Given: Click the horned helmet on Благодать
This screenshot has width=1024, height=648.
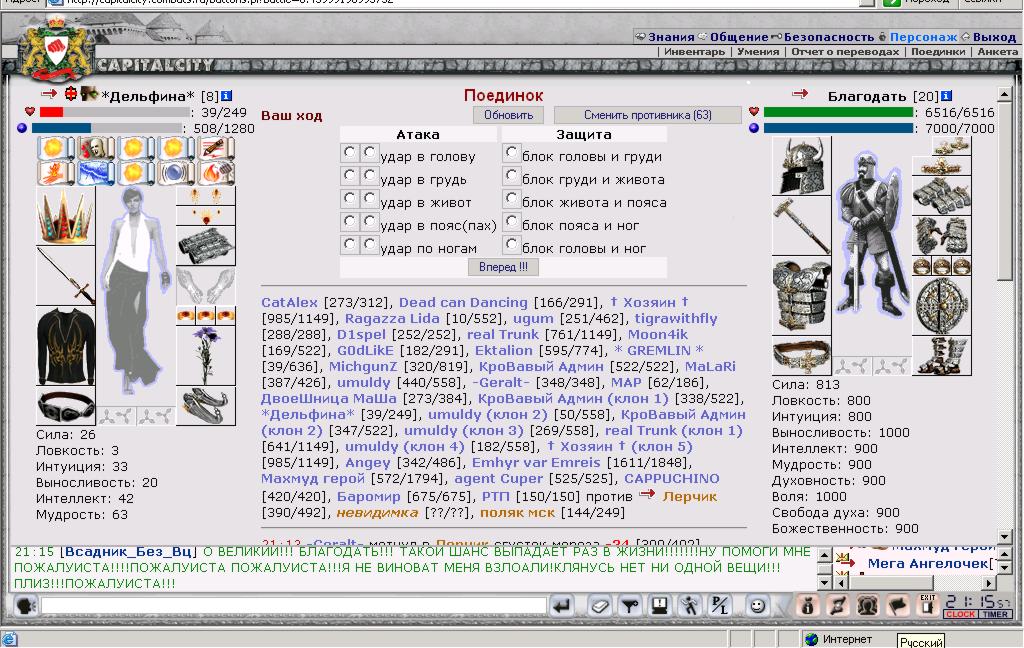Looking at the screenshot, I should tap(801, 166).
